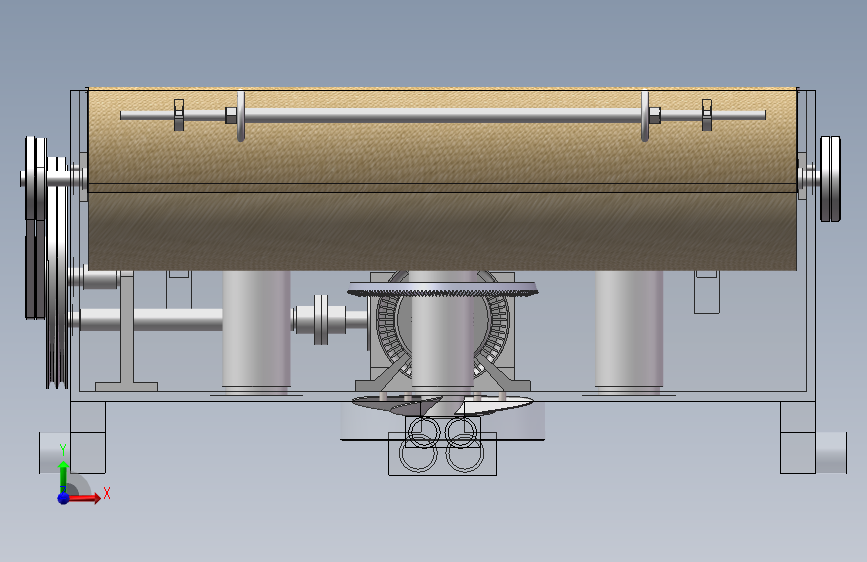Click the blue Z axis ball at triad origin

(63, 498)
